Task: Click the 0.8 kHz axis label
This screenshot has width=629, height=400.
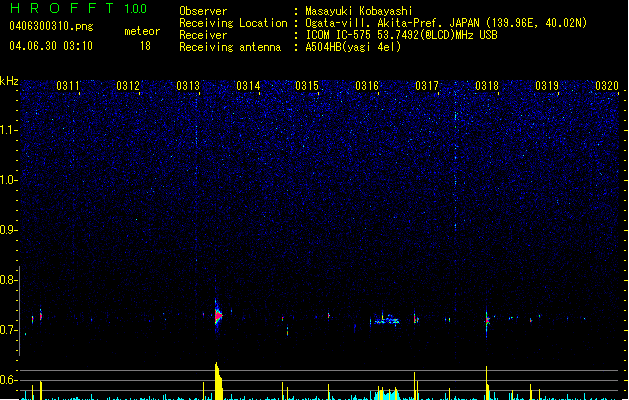Action: click(x=8, y=280)
